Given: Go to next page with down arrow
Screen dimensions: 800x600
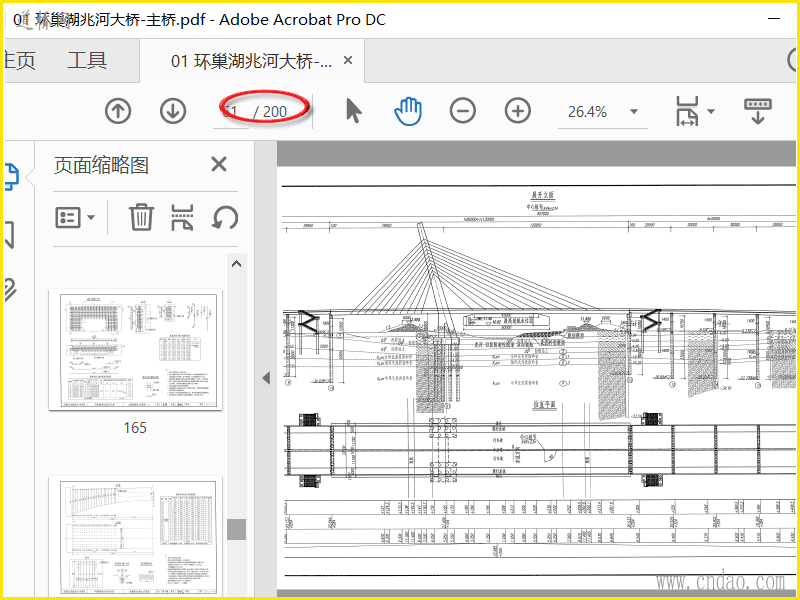Looking at the screenshot, I should click(x=173, y=111).
